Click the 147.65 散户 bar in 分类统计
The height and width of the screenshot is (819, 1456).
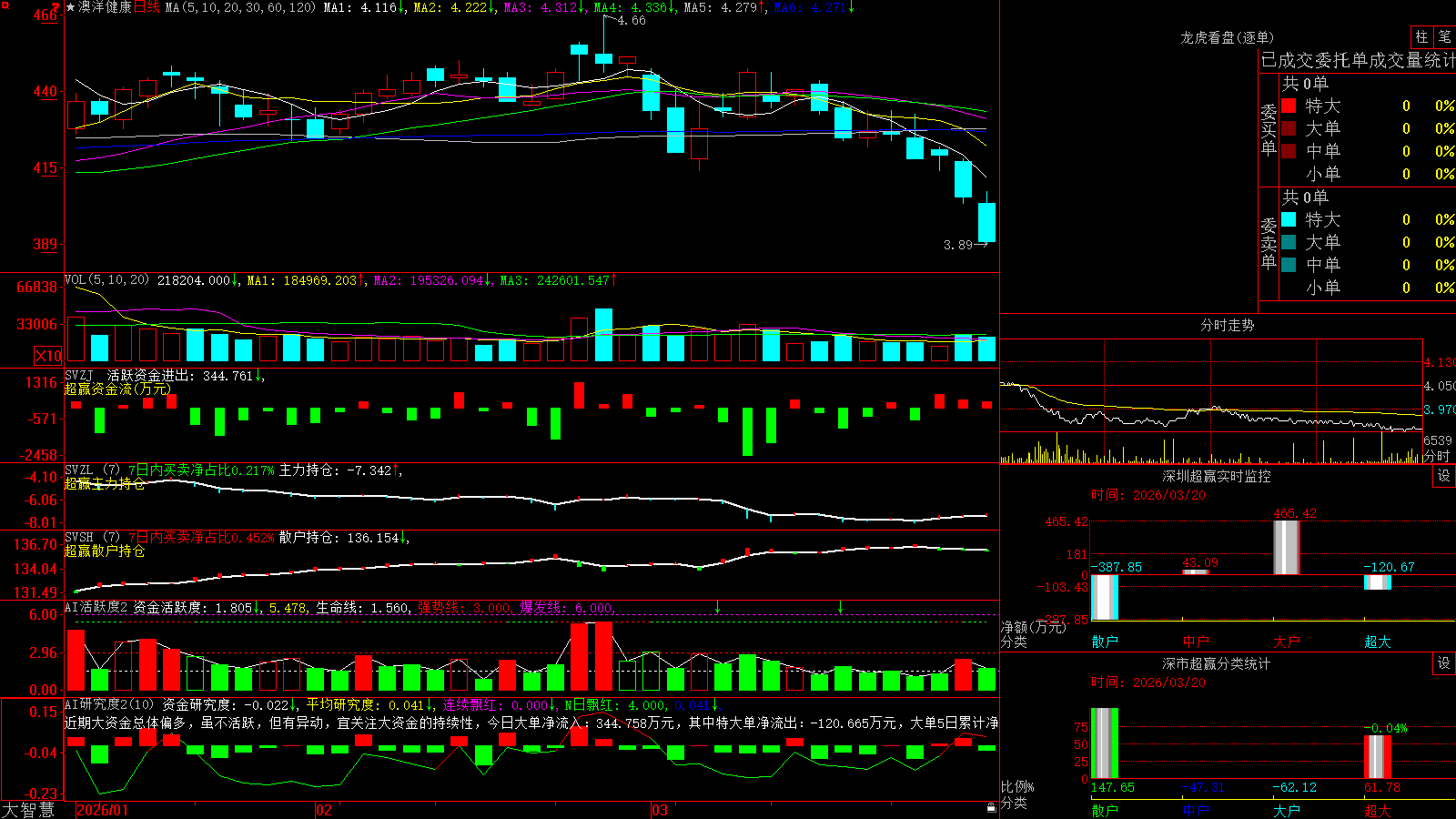[x=1105, y=743]
